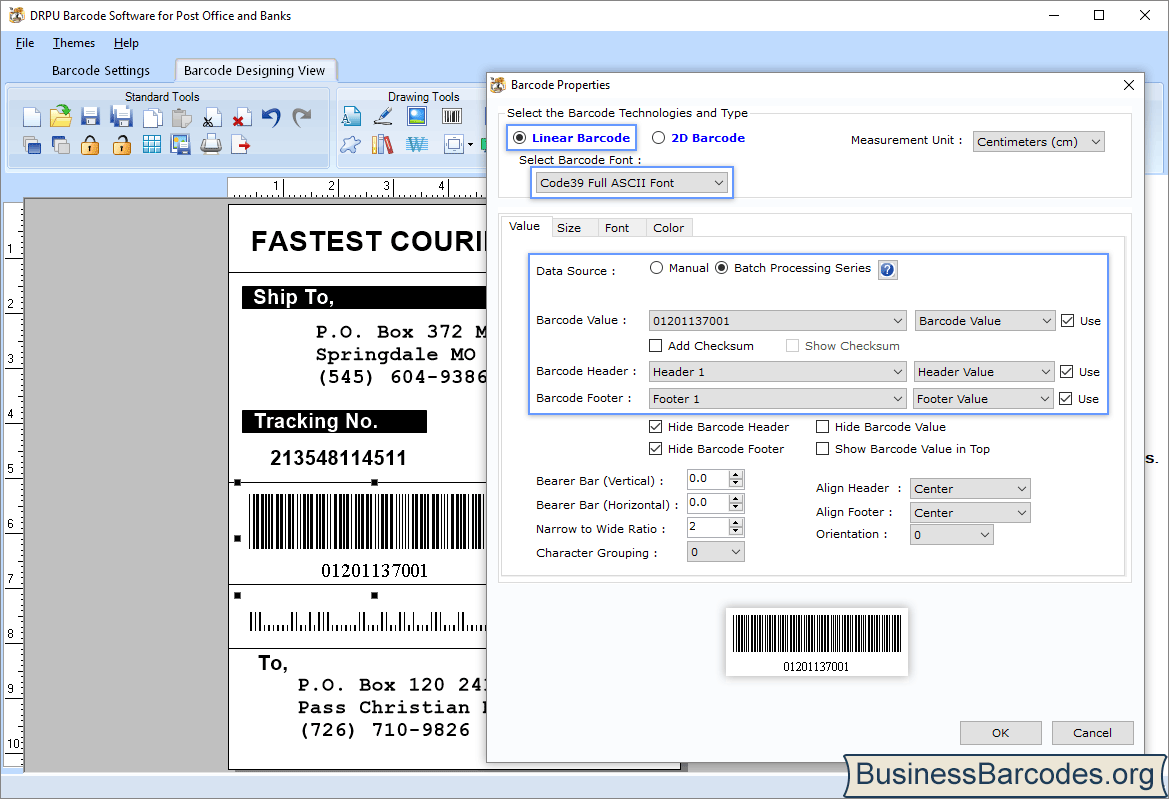1169x799 pixels.
Task: Expand Barcode Value 01201137001 dropdown
Action: [x=778, y=321]
